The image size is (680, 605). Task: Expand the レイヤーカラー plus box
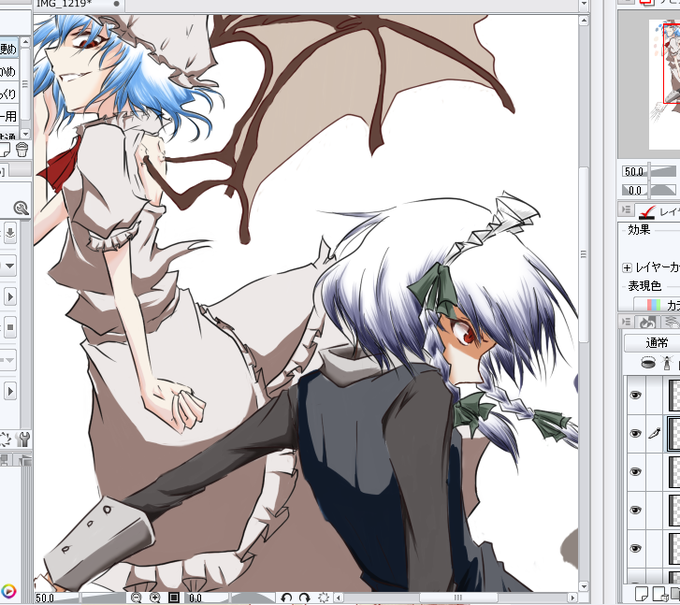click(627, 268)
